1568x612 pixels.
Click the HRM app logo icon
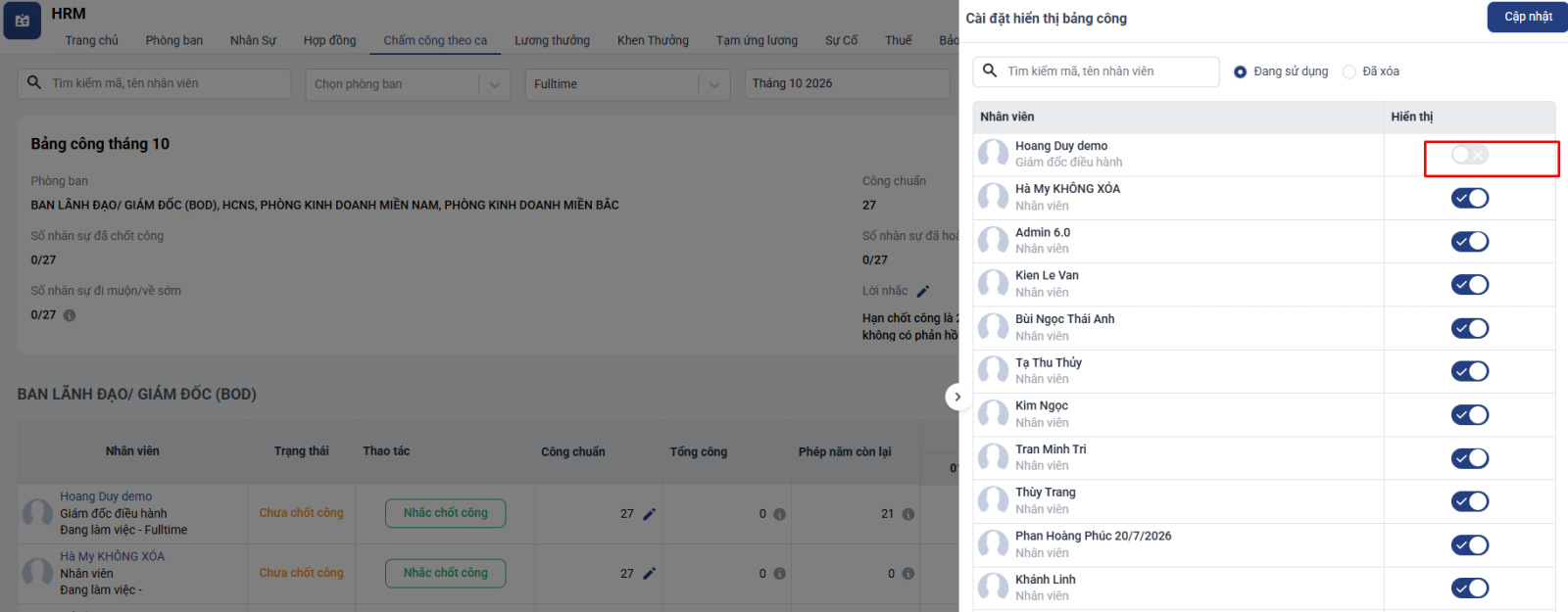[x=23, y=21]
